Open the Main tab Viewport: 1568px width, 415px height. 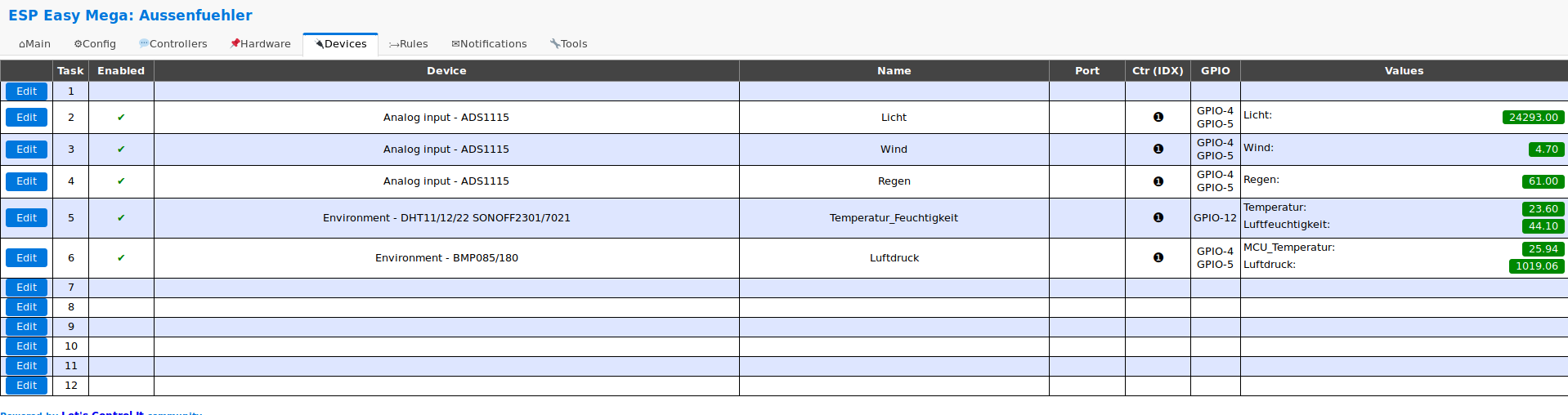(x=34, y=44)
